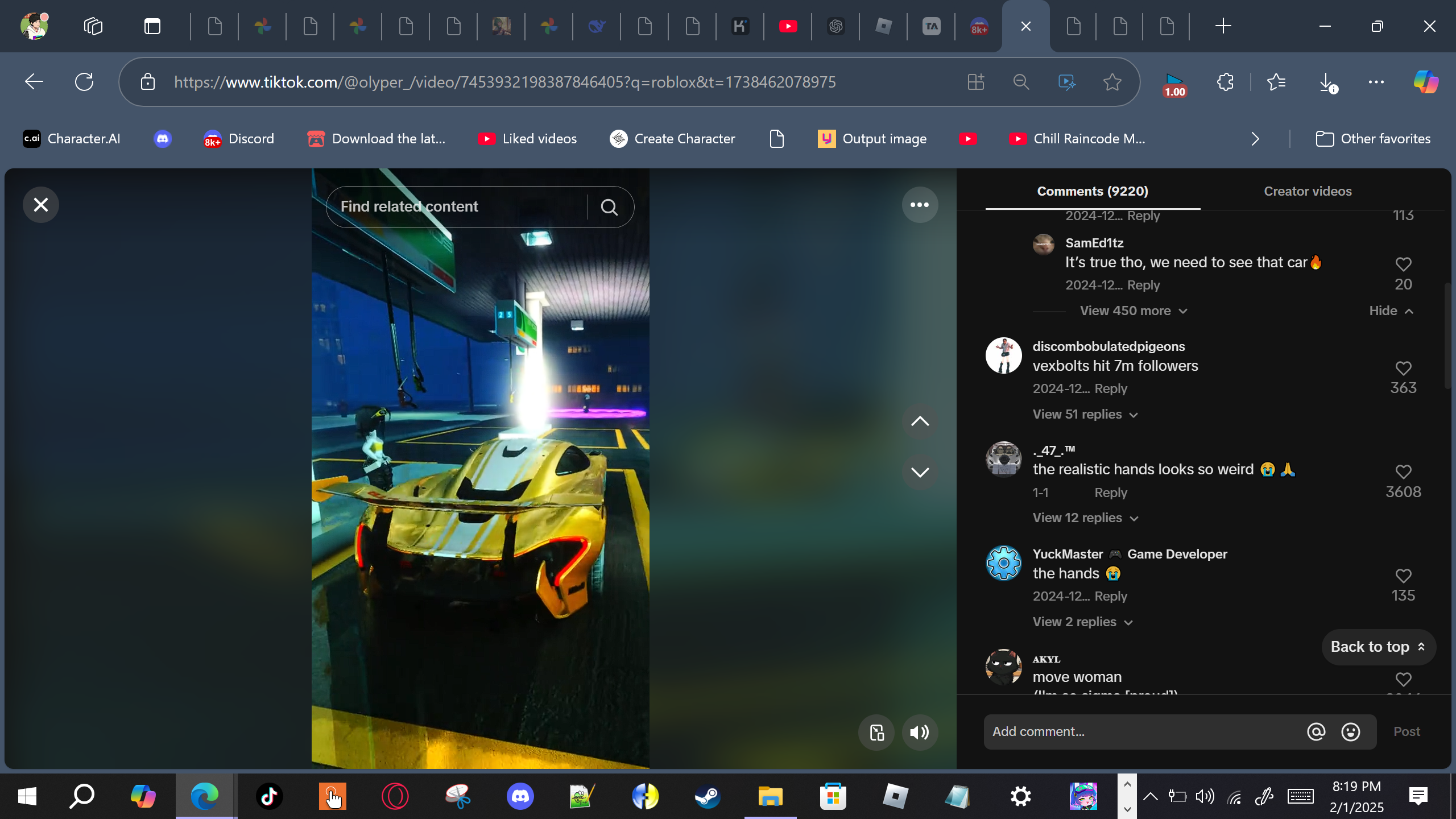Image resolution: width=1456 pixels, height=819 pixels.
Task: Expand View 51 replies
Action: click(x=1085, y=415)
